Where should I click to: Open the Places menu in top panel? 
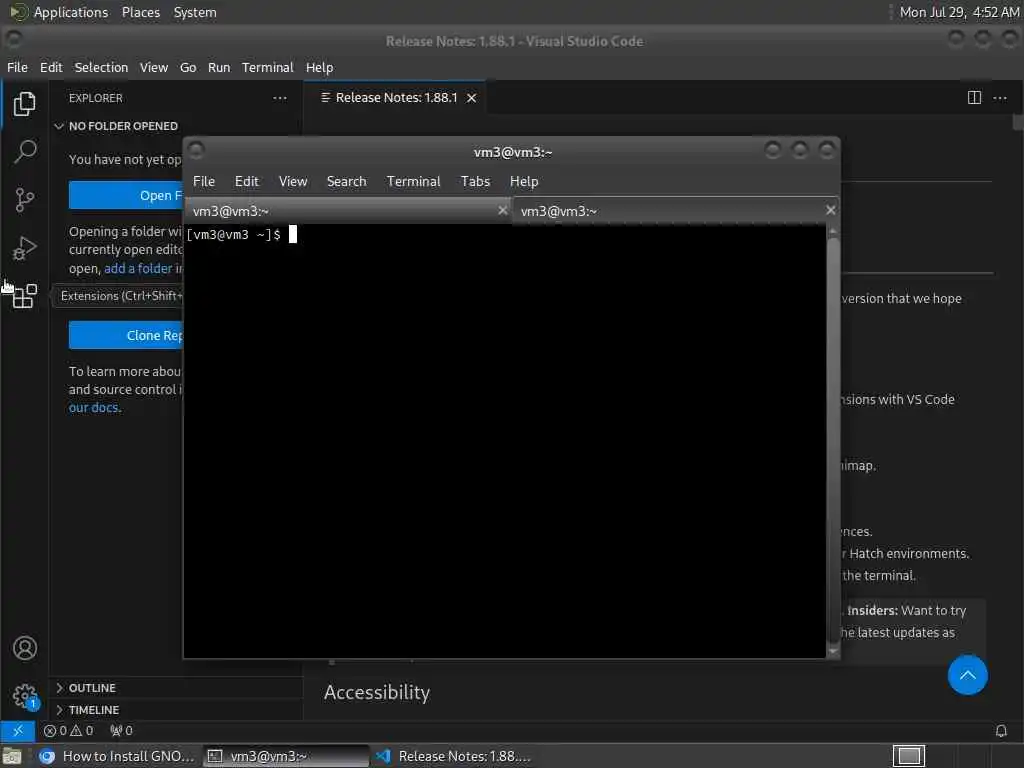pyautogui.click(x=140, y=12)
